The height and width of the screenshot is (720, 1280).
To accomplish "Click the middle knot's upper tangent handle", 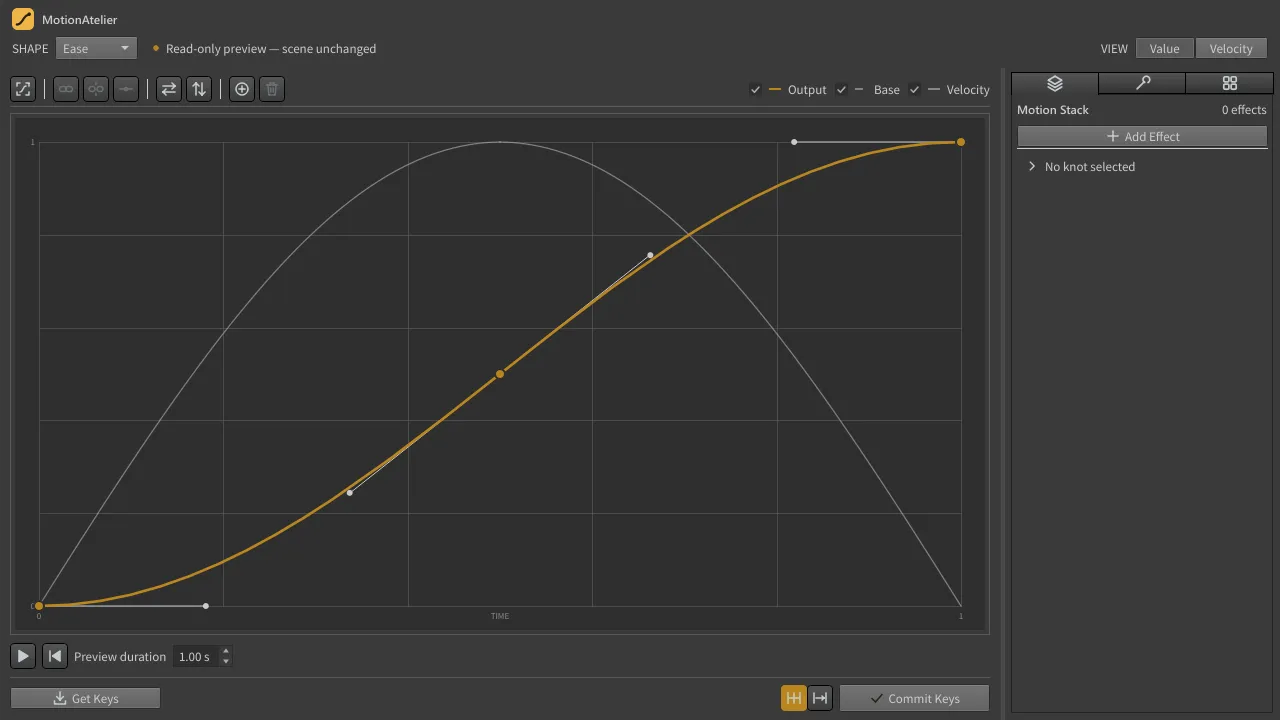I will (x=651, y=255).
